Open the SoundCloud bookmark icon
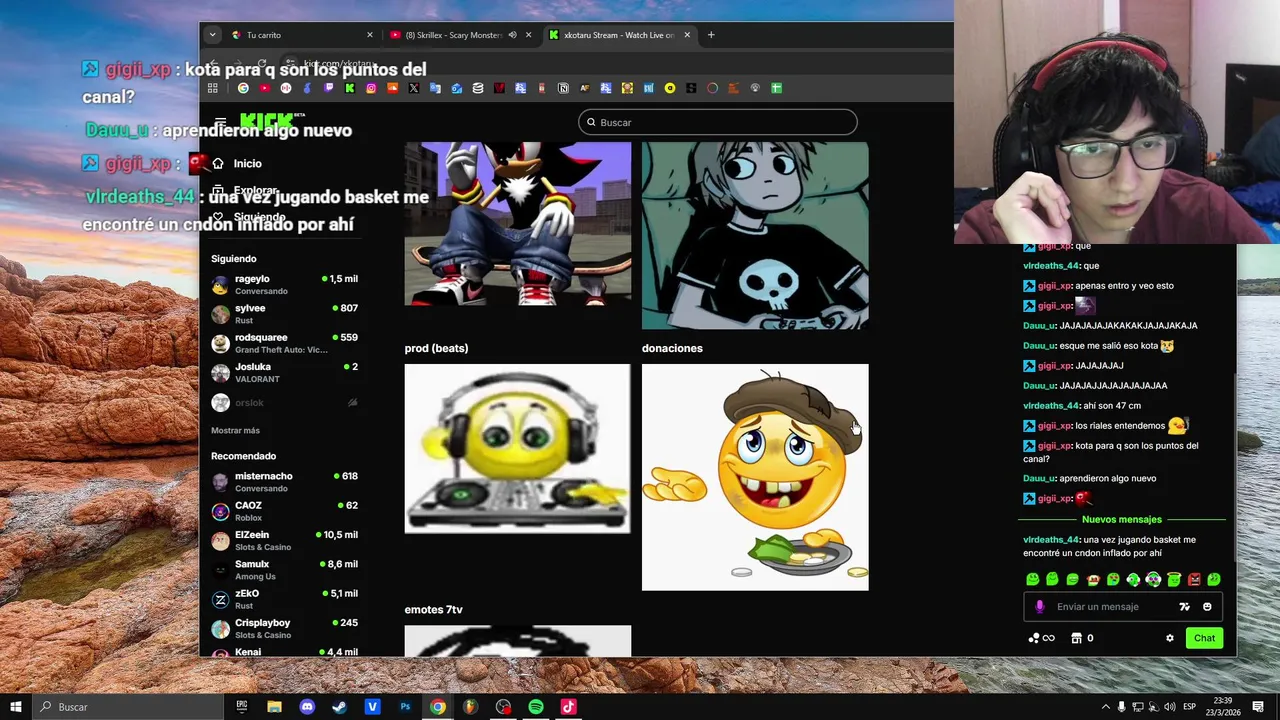1280x720 pixels. pos(392,88)
